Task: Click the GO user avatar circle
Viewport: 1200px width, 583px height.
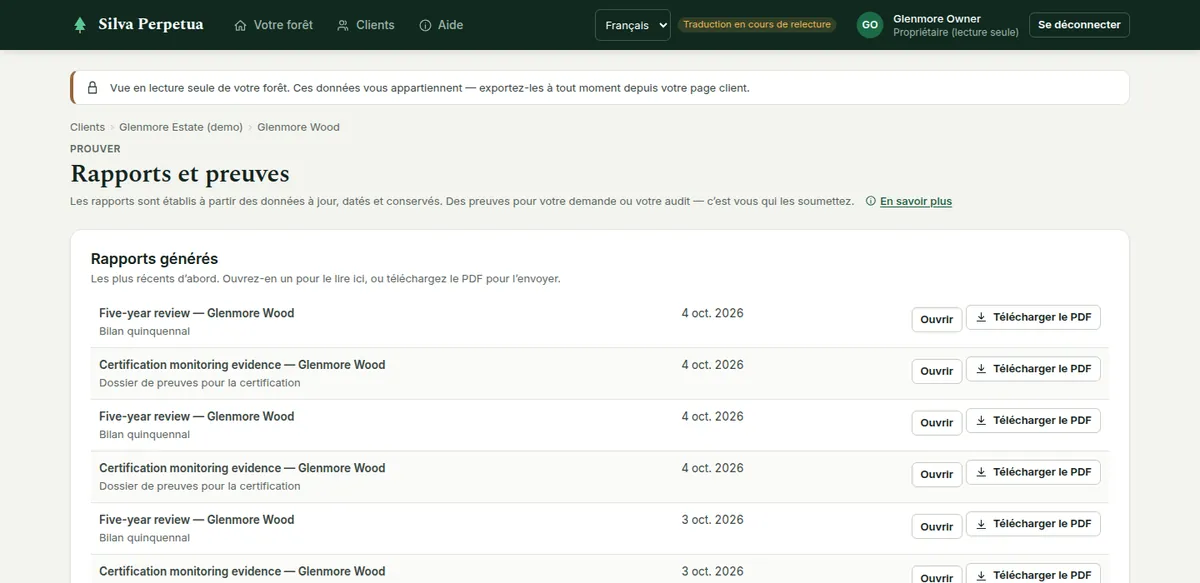Action: [870, 25]
